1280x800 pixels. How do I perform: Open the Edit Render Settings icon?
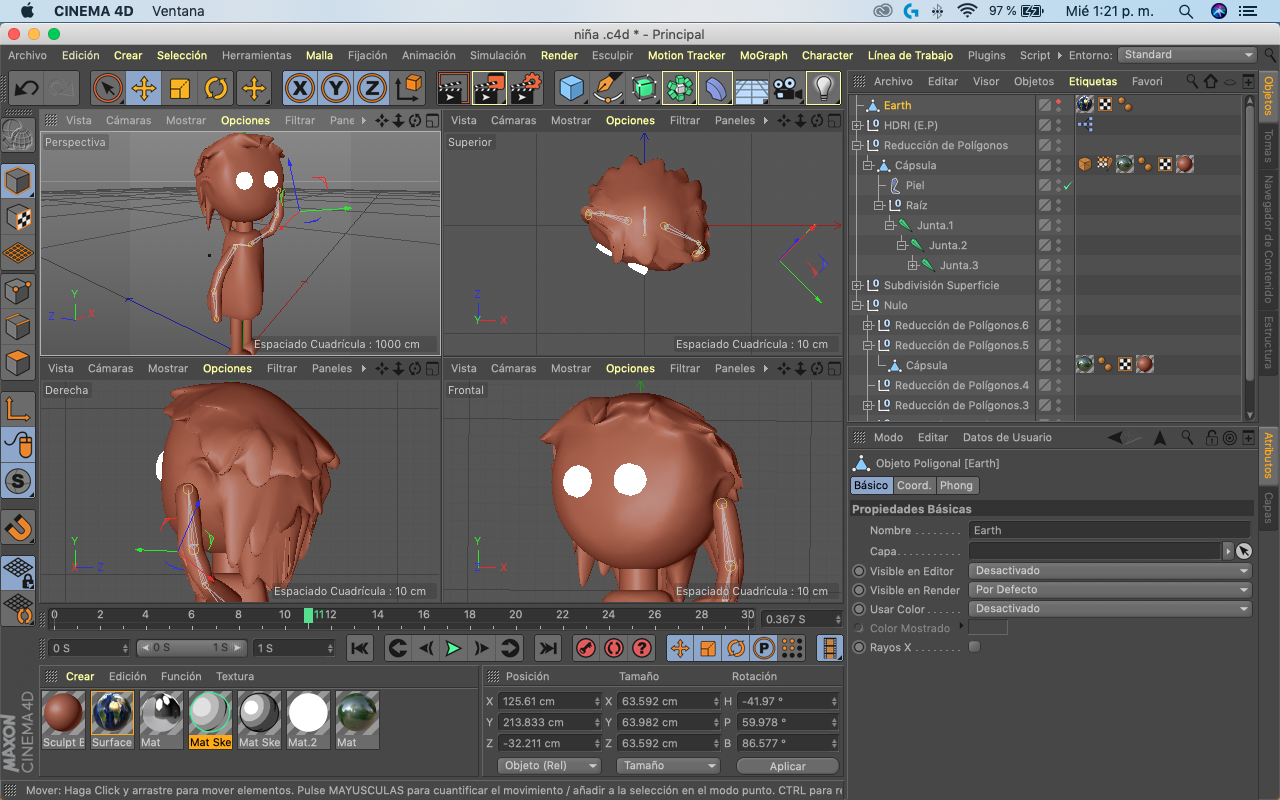(526, 89)
